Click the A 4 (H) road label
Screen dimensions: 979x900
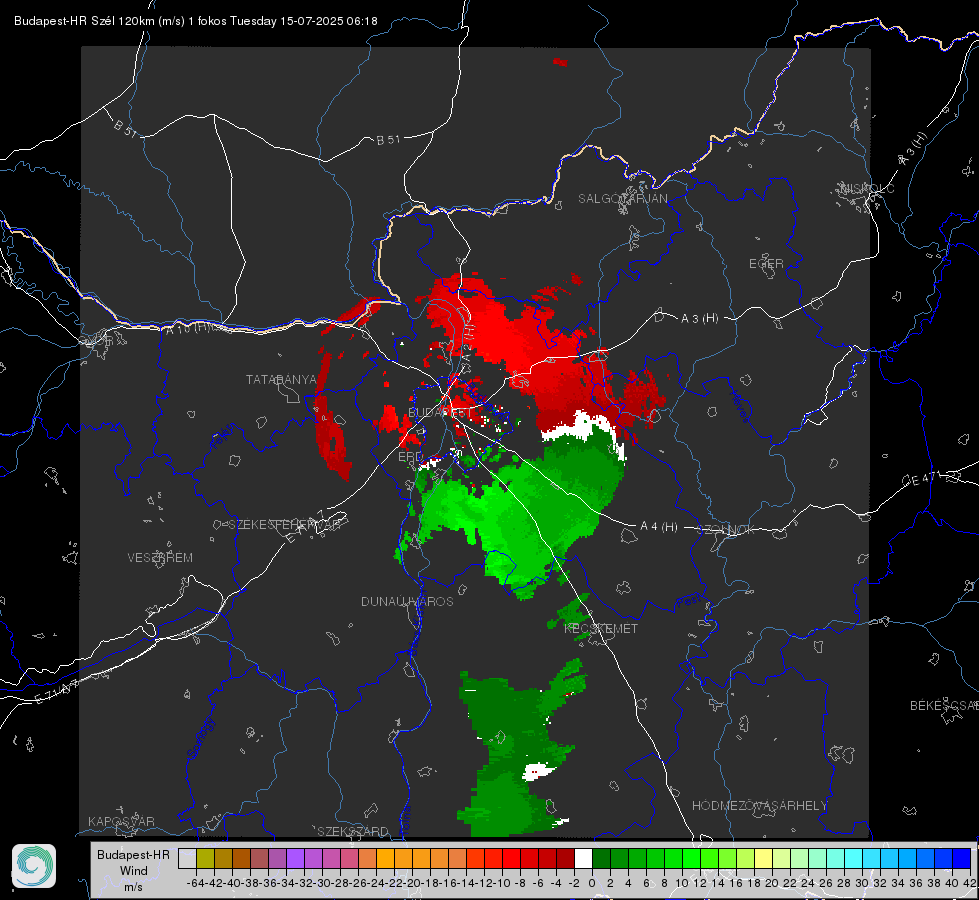tap(659, 527)
